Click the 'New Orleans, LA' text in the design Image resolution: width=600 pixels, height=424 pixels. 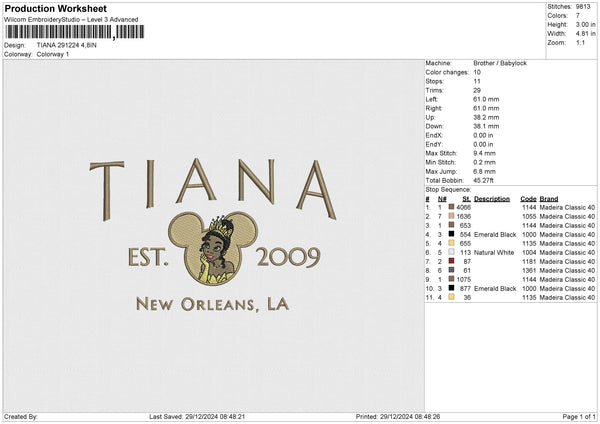pos(213,304)
